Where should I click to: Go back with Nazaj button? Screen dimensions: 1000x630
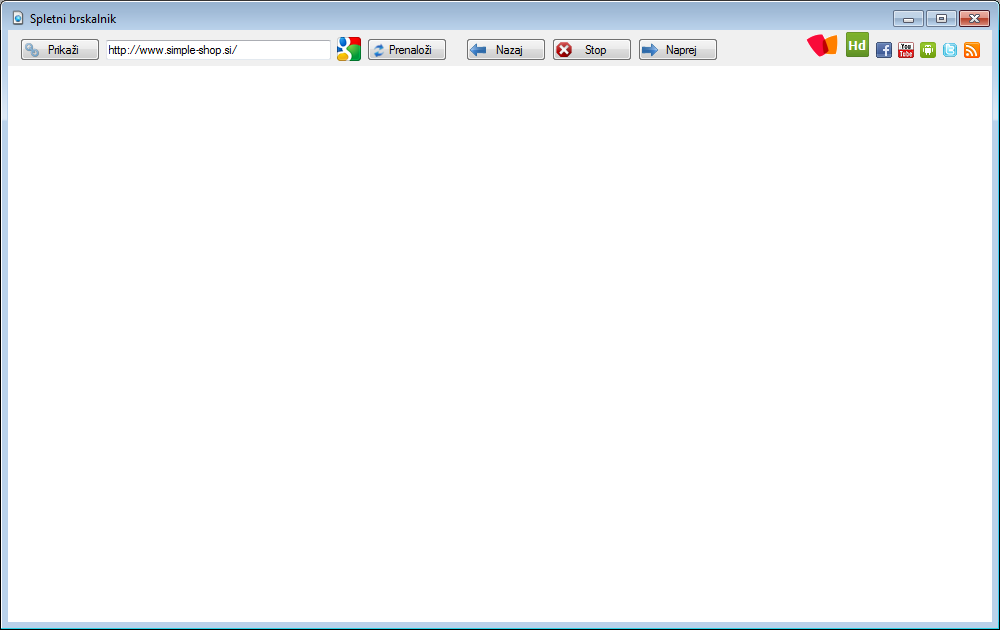tap(506, 50)
